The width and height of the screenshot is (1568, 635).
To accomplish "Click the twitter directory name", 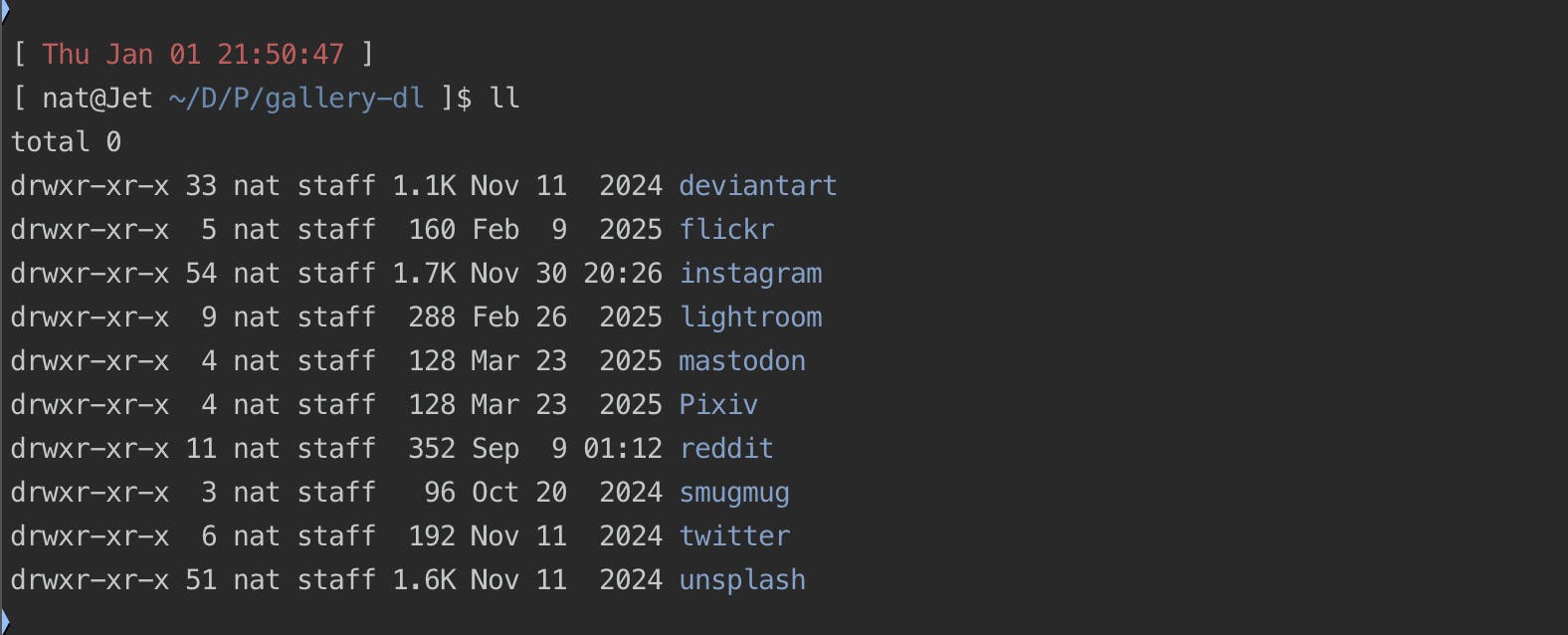I will [734, 536].
